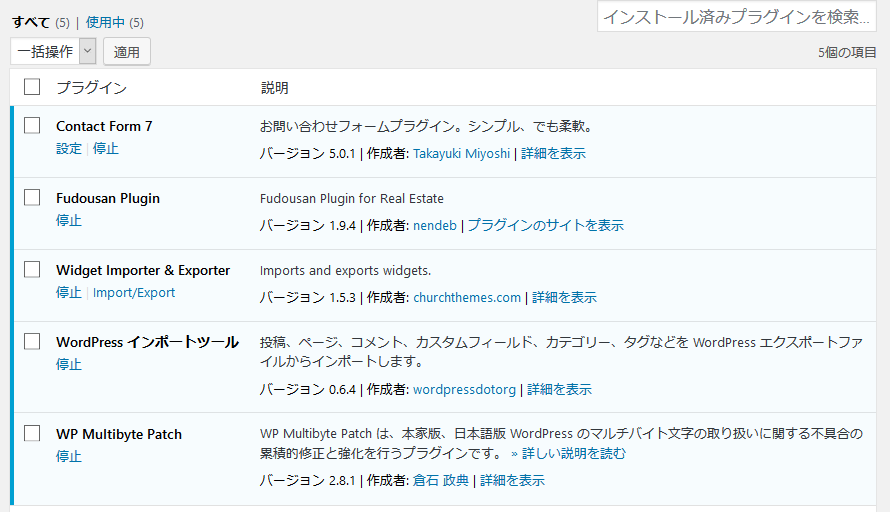Focus the インストール済みプラグインを検索 search field

point(737,16)
